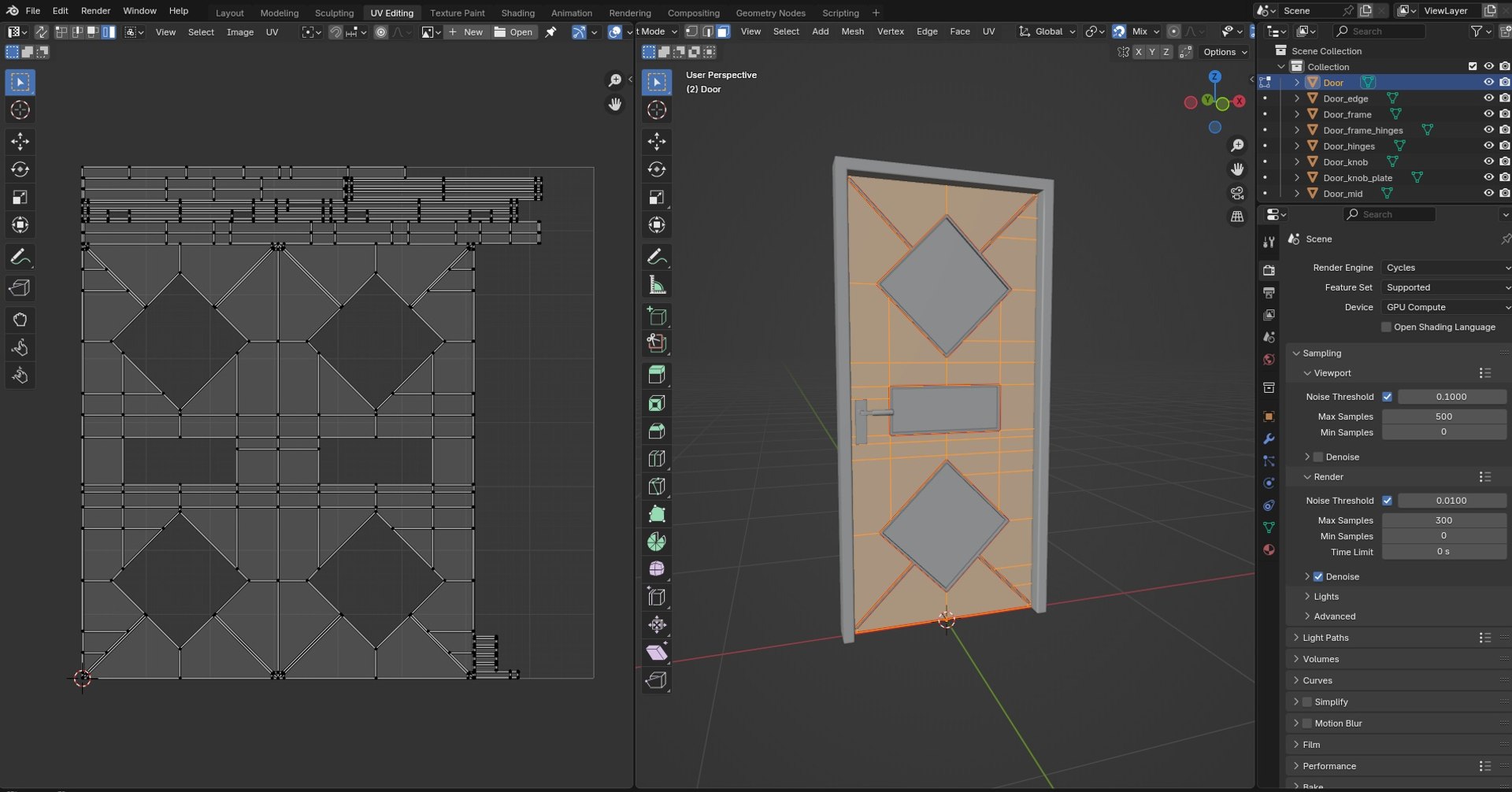Select the Rotate tool in UV editor
Image resolution: width=1512 pixels, height=792 pixels.
(x=20, y=169)
